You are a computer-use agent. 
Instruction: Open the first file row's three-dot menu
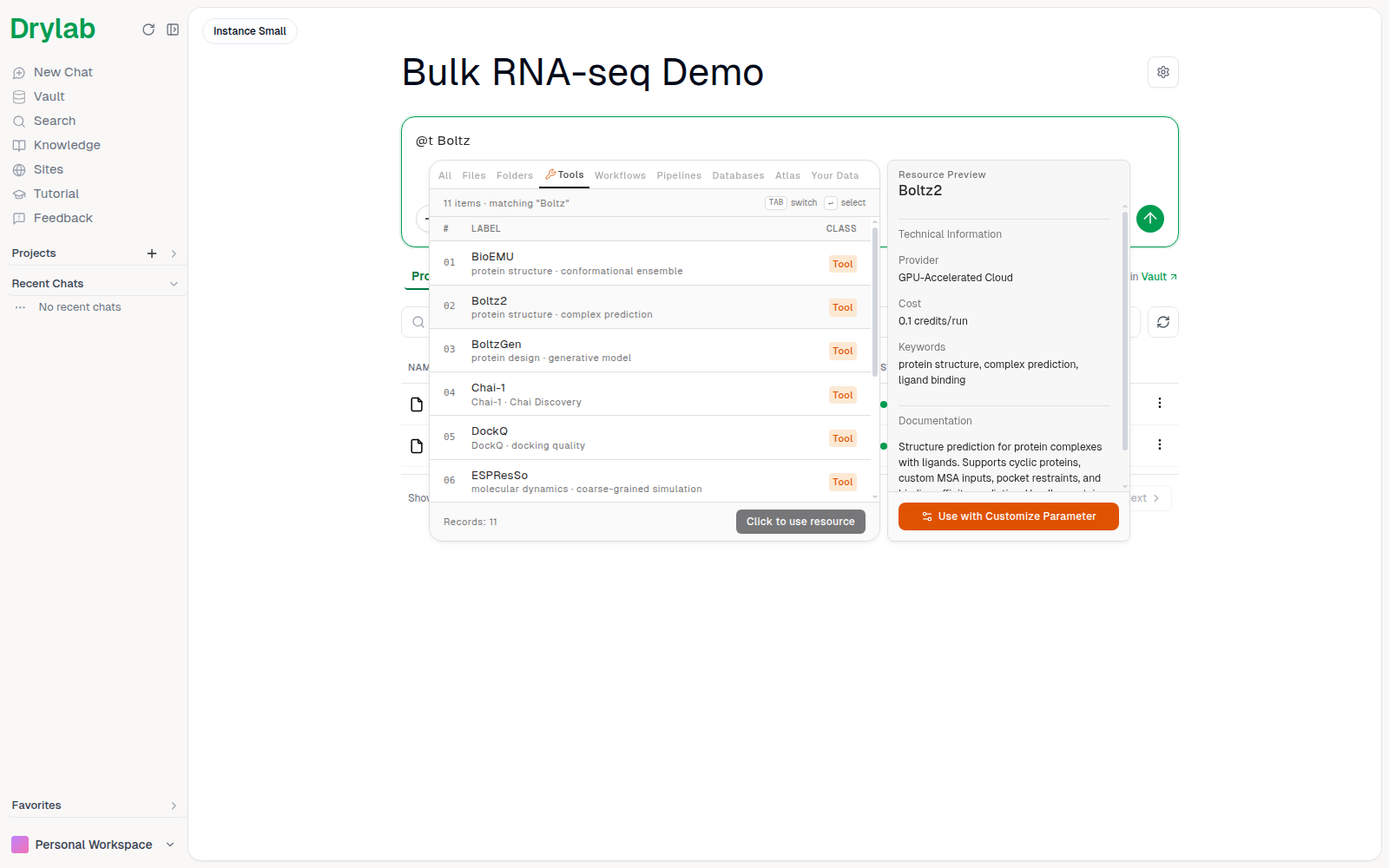[1160, 403]
